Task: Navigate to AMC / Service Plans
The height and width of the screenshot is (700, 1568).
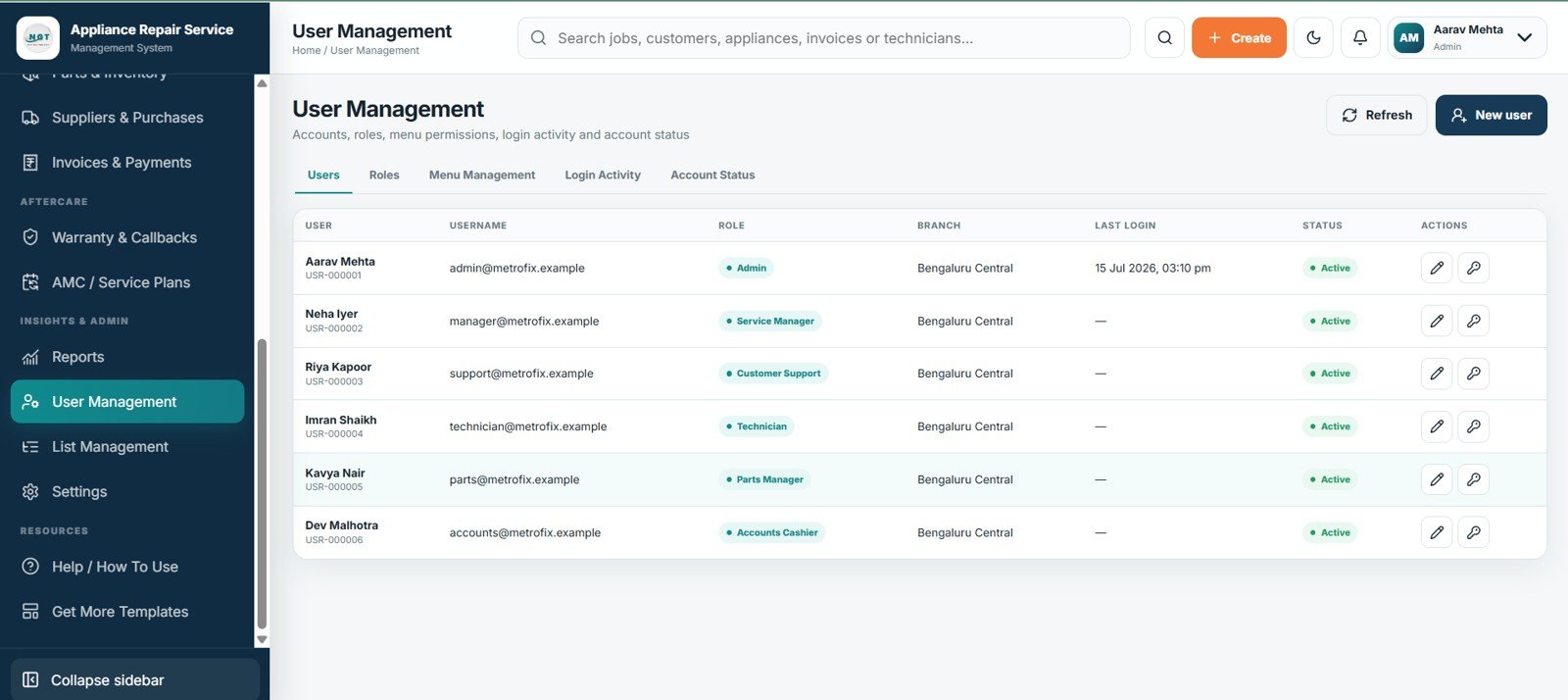Action: pyautogui.click(x=127, y=282)
